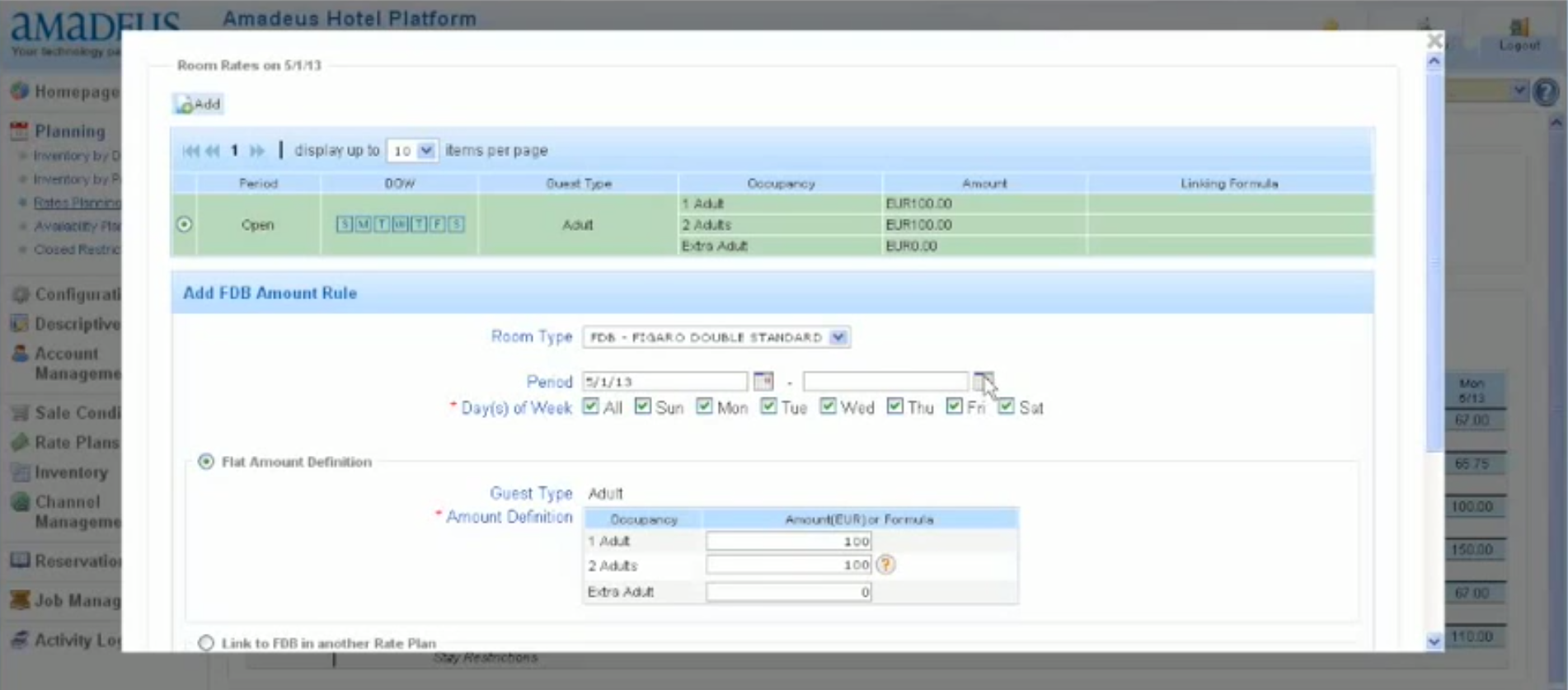Uncheck the Wed checkbox

pos(828,406)
